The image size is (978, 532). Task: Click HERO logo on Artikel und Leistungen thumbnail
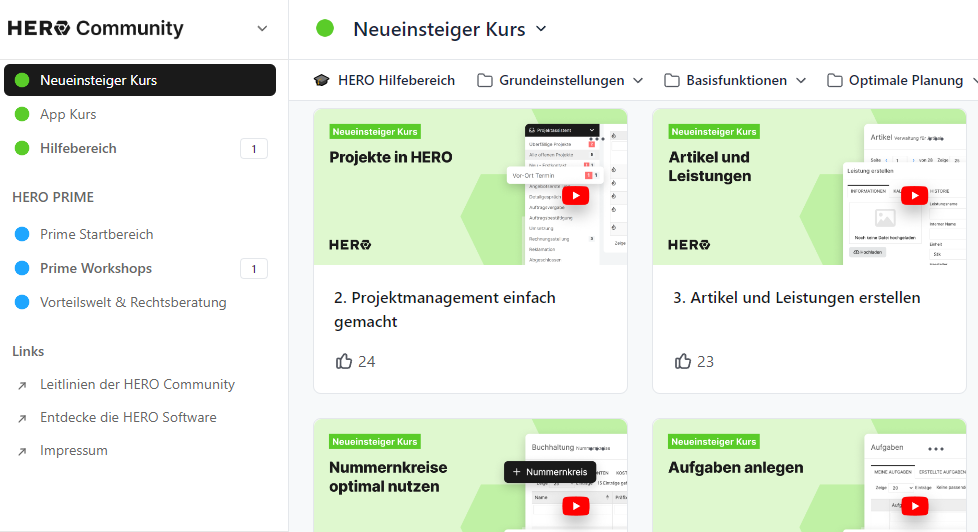tap(689, 245)
